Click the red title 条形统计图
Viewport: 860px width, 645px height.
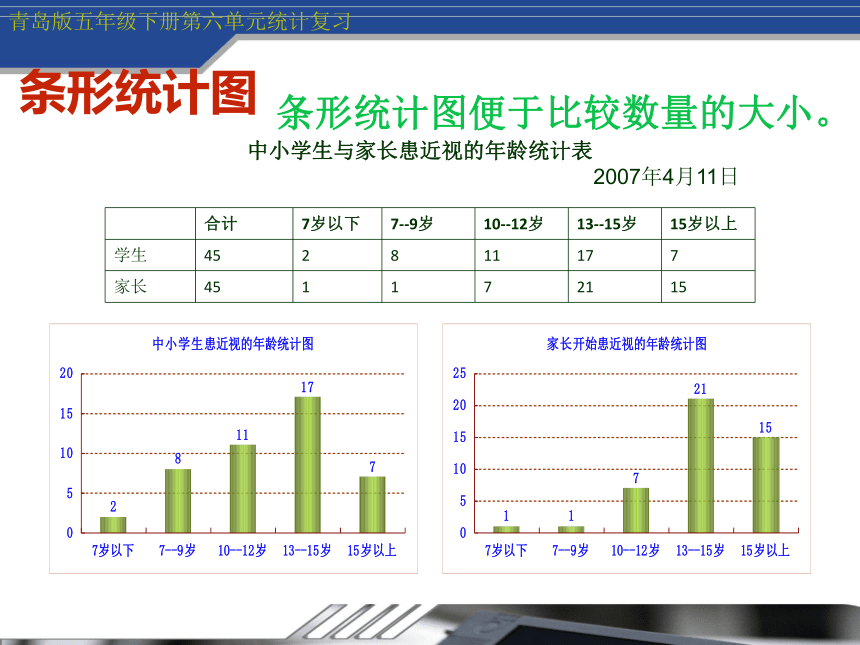138,93
